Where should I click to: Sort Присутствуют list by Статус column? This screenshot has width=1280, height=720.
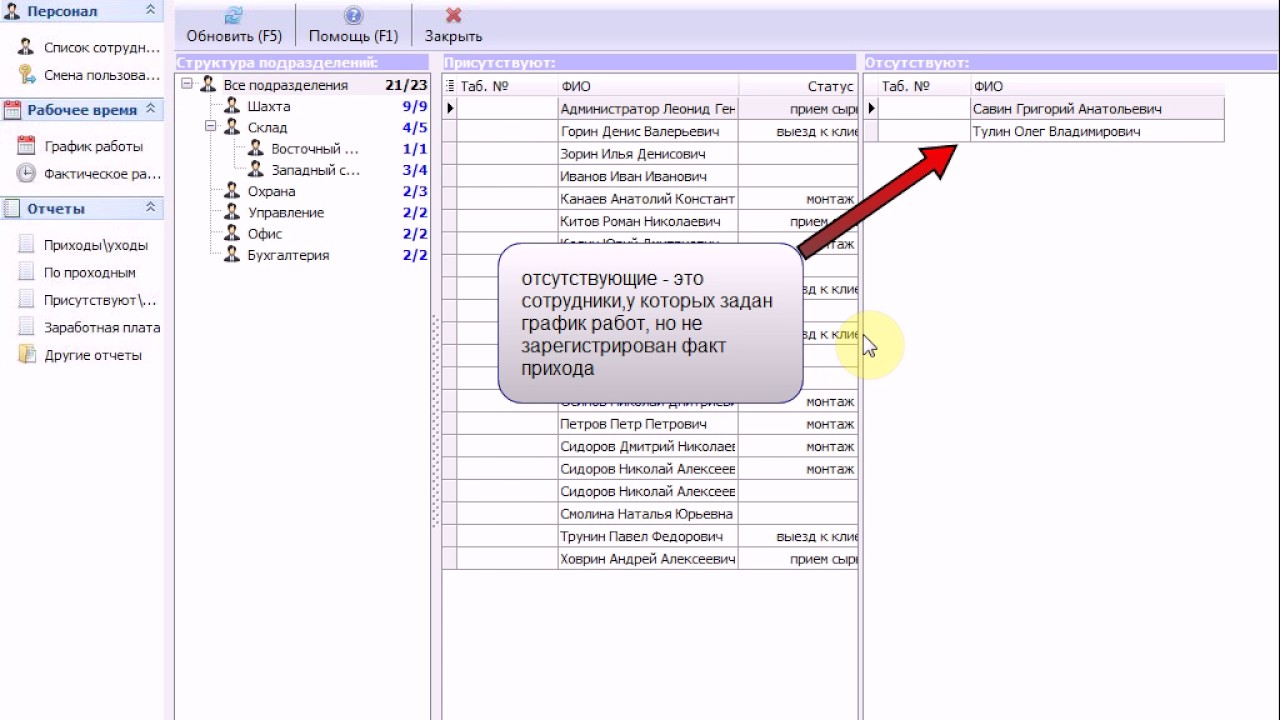pos(798,86)
